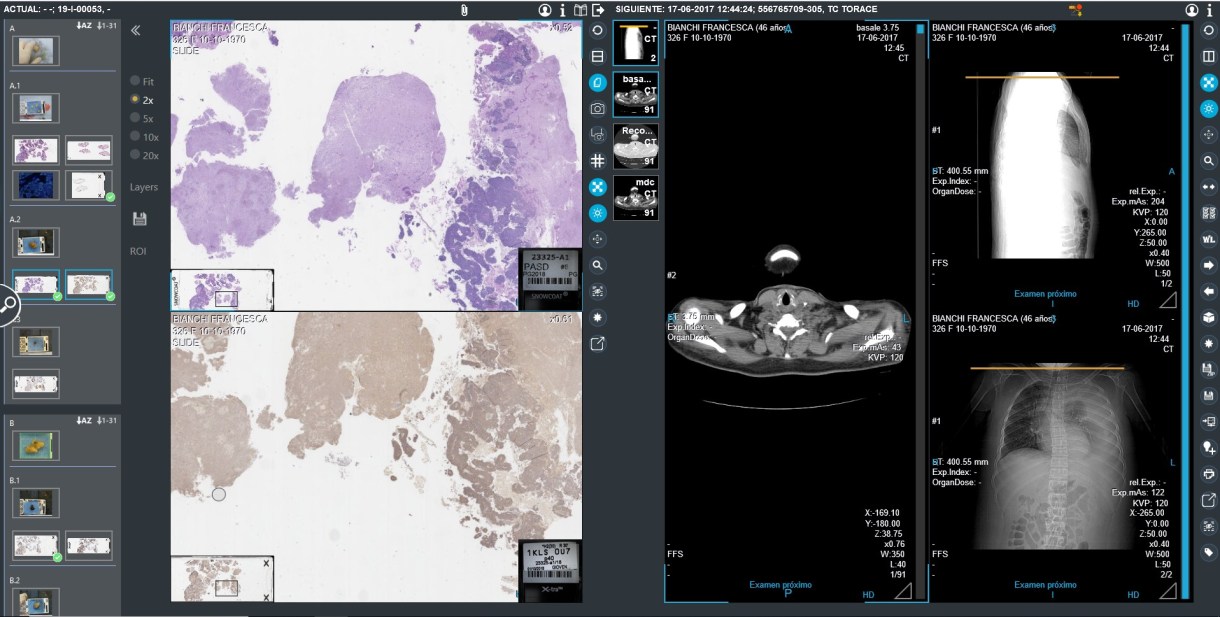
Task: Select the WL window level tool
Action: [1208, 239]
